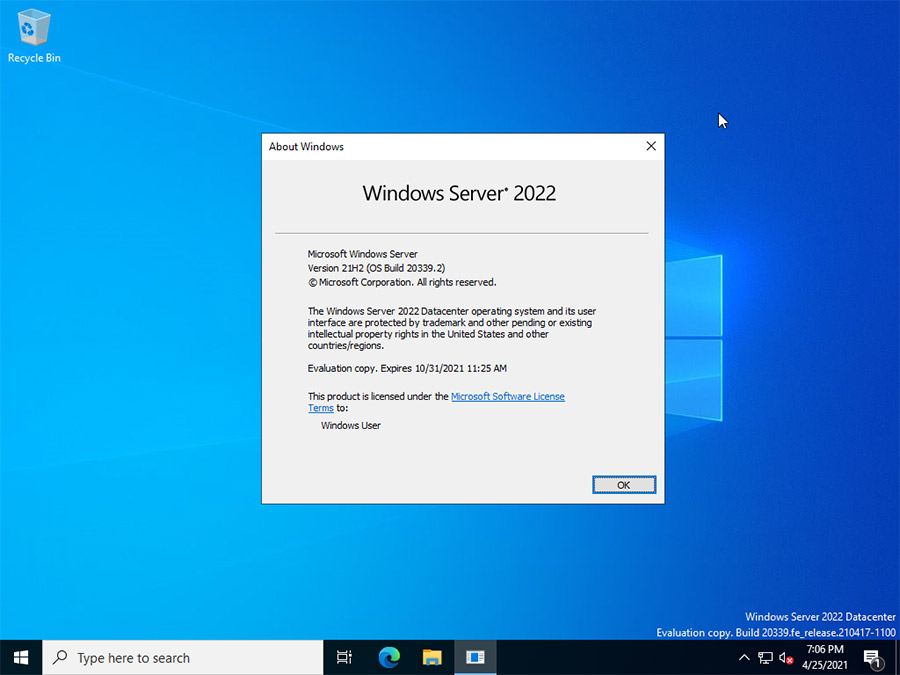Open the Microsoft Software License Terms link
The height and width of the screenshot is (675, 900).
point(508,396)
